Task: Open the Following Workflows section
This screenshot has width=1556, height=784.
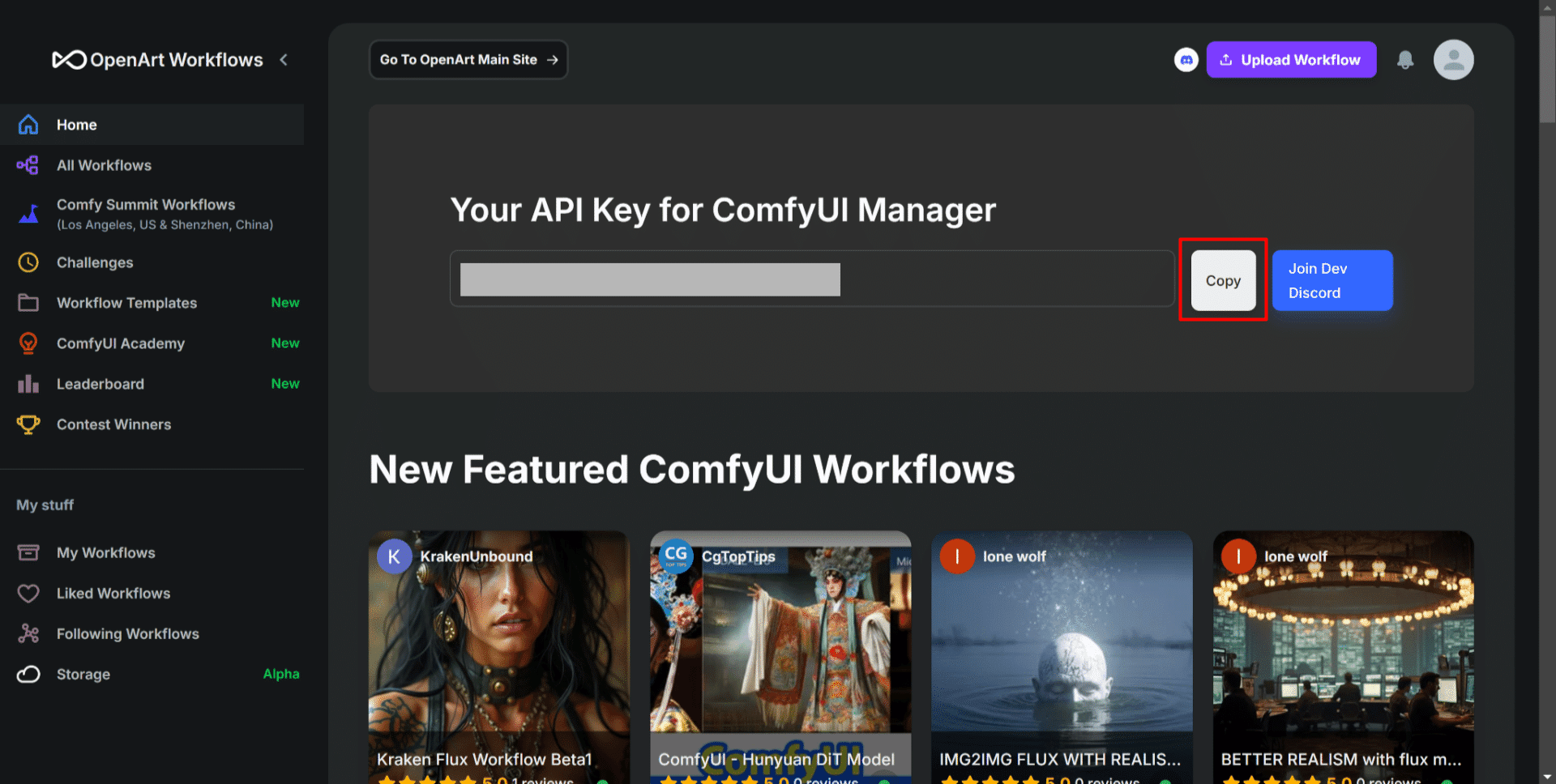Action: click(127, 633)
